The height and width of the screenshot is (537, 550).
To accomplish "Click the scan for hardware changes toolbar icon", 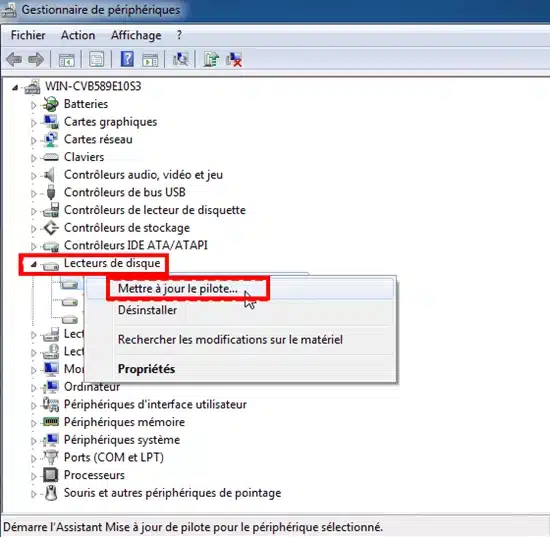I will [181, 59].
